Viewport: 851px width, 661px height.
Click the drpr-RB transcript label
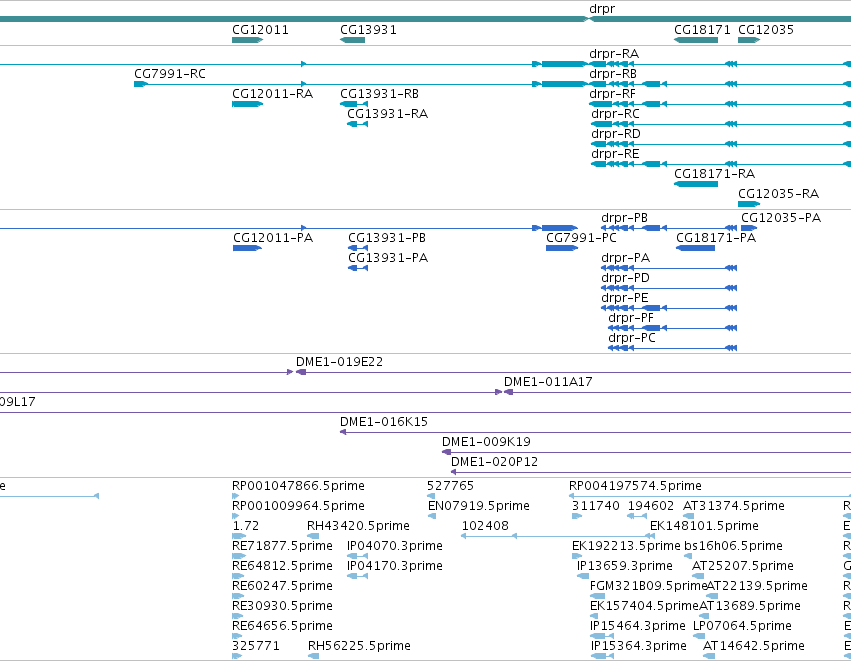pyautogui.click(x=613, y=73)
